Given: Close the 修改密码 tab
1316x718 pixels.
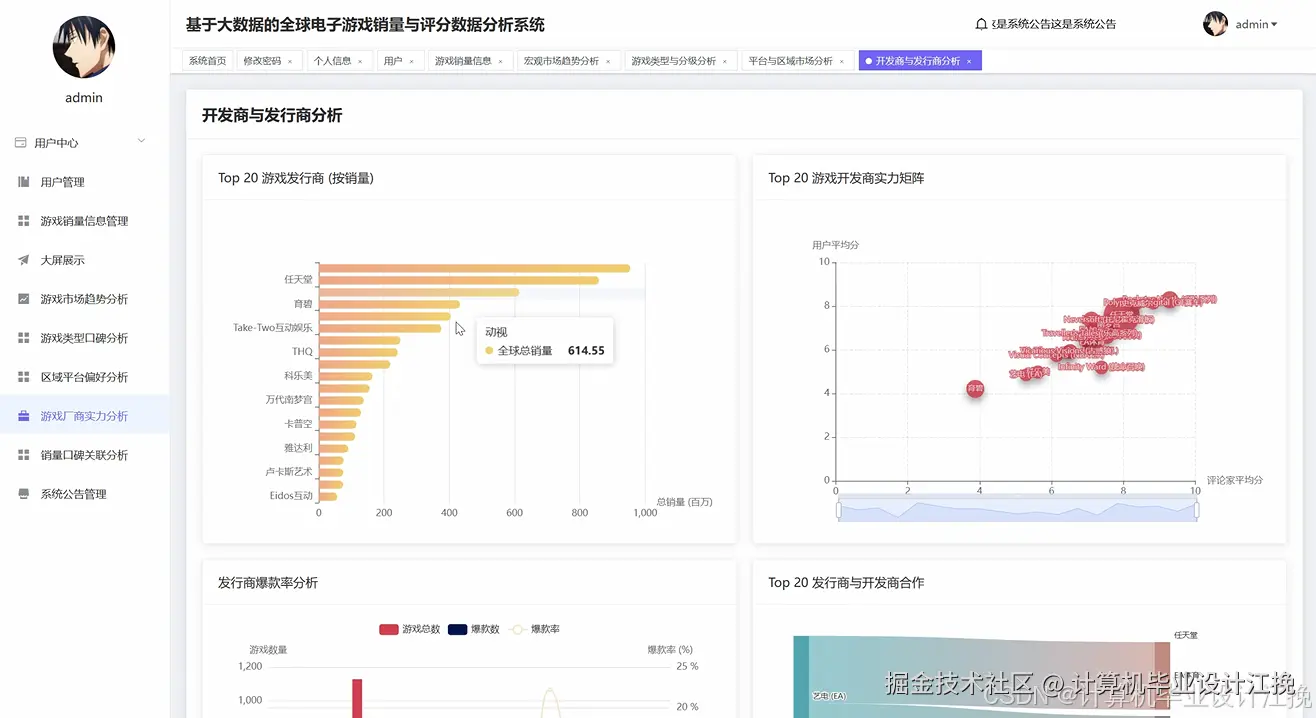Looking at the screenshot, I should pyautogui.click(x=290, y=61).
